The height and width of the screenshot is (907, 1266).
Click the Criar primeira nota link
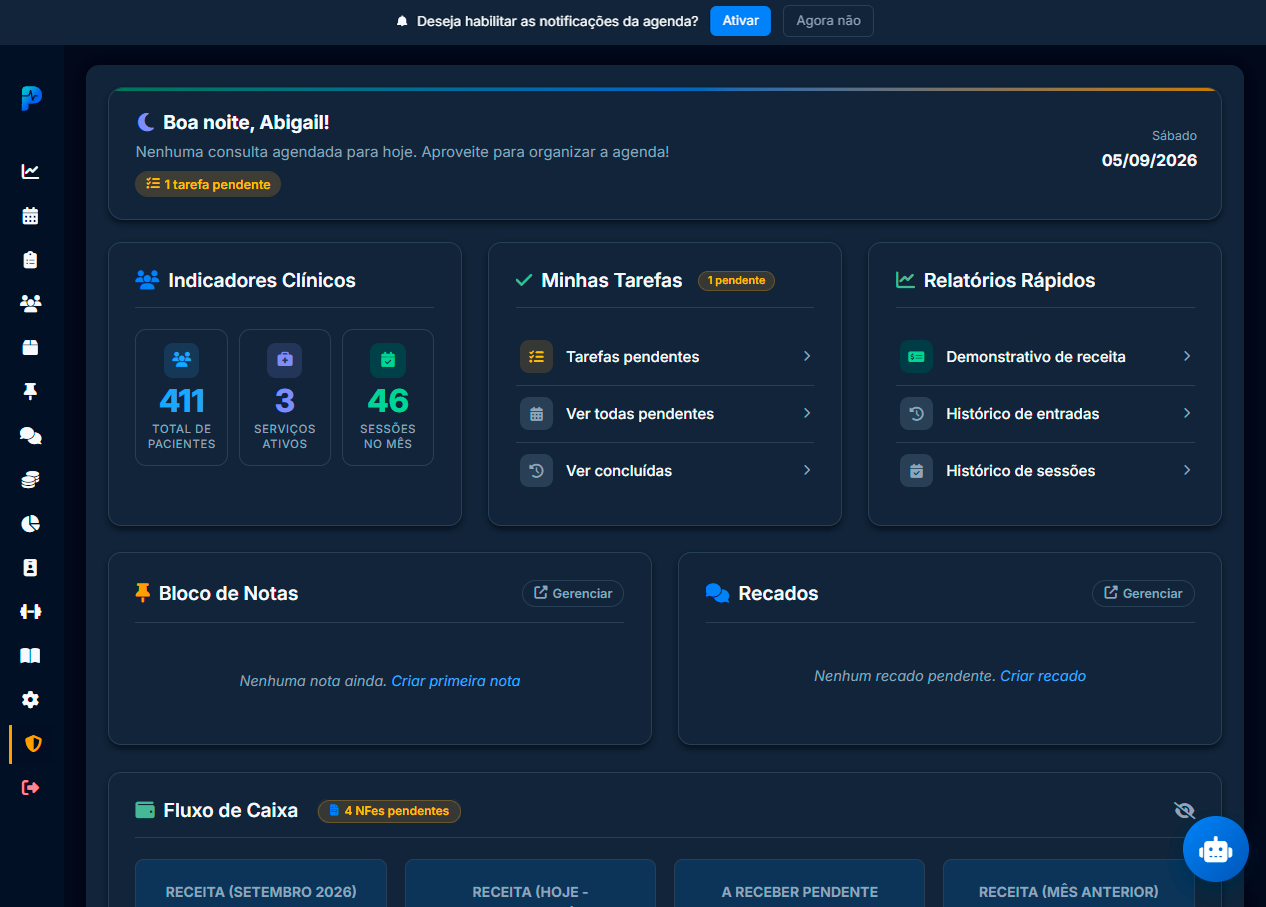coord(456,681)
